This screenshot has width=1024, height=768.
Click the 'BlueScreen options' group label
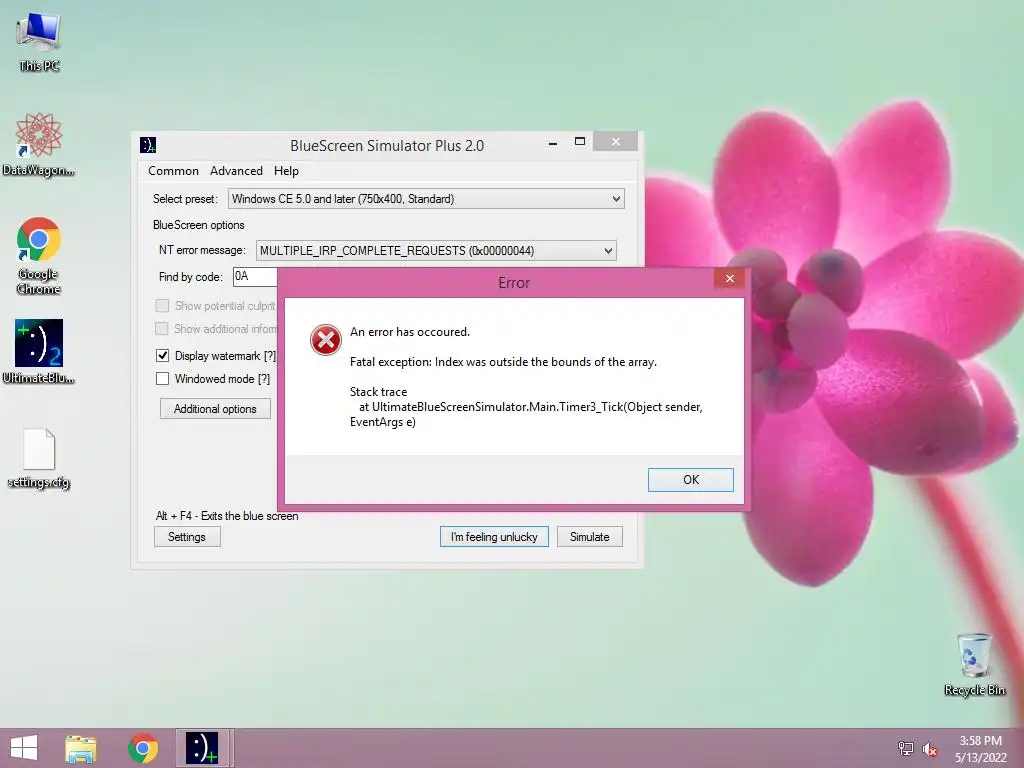(x=199, y=225)
